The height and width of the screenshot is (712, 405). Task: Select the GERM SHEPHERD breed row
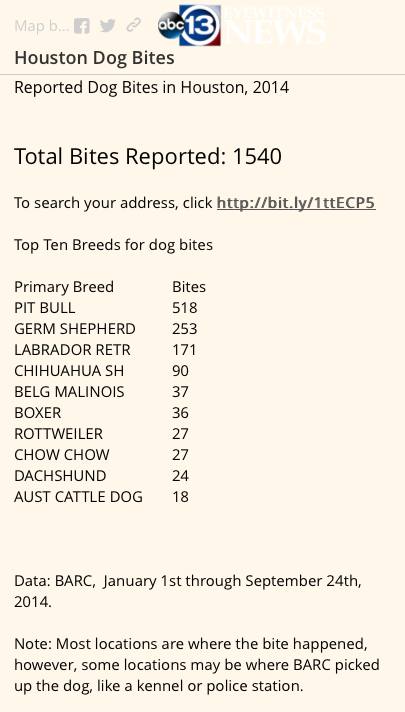click(x=106, y=329)
